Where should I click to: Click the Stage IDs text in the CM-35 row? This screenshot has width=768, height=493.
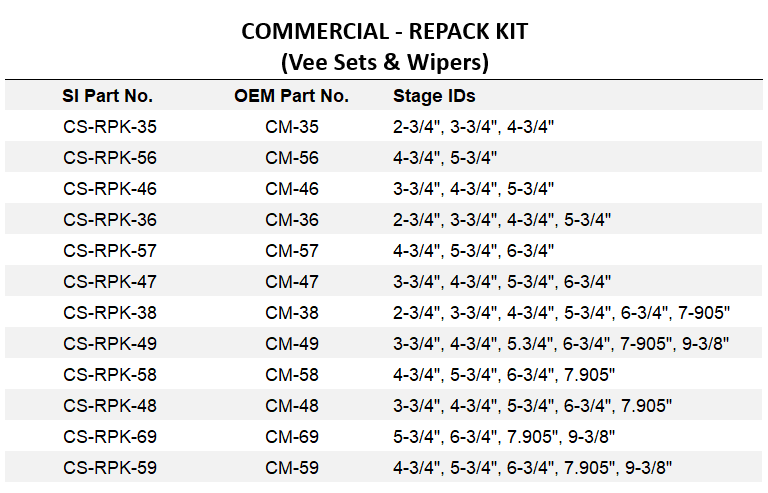[x=473, y=127]
